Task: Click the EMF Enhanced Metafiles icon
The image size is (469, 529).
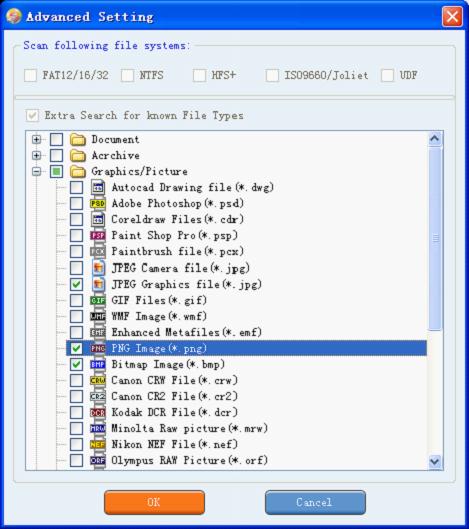Action: point(98,333)
